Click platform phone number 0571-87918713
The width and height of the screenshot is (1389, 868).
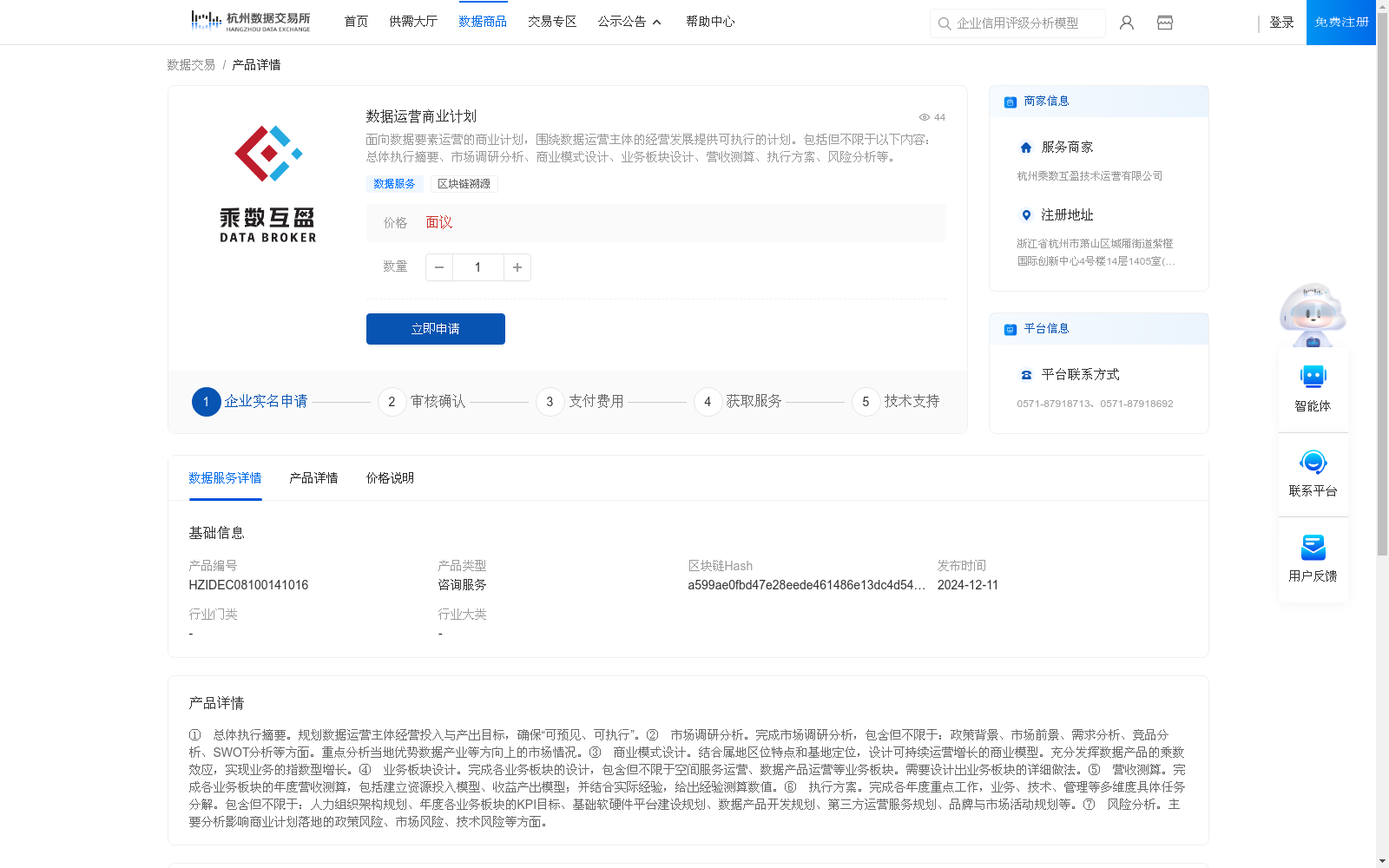(x=1055, y=404)
